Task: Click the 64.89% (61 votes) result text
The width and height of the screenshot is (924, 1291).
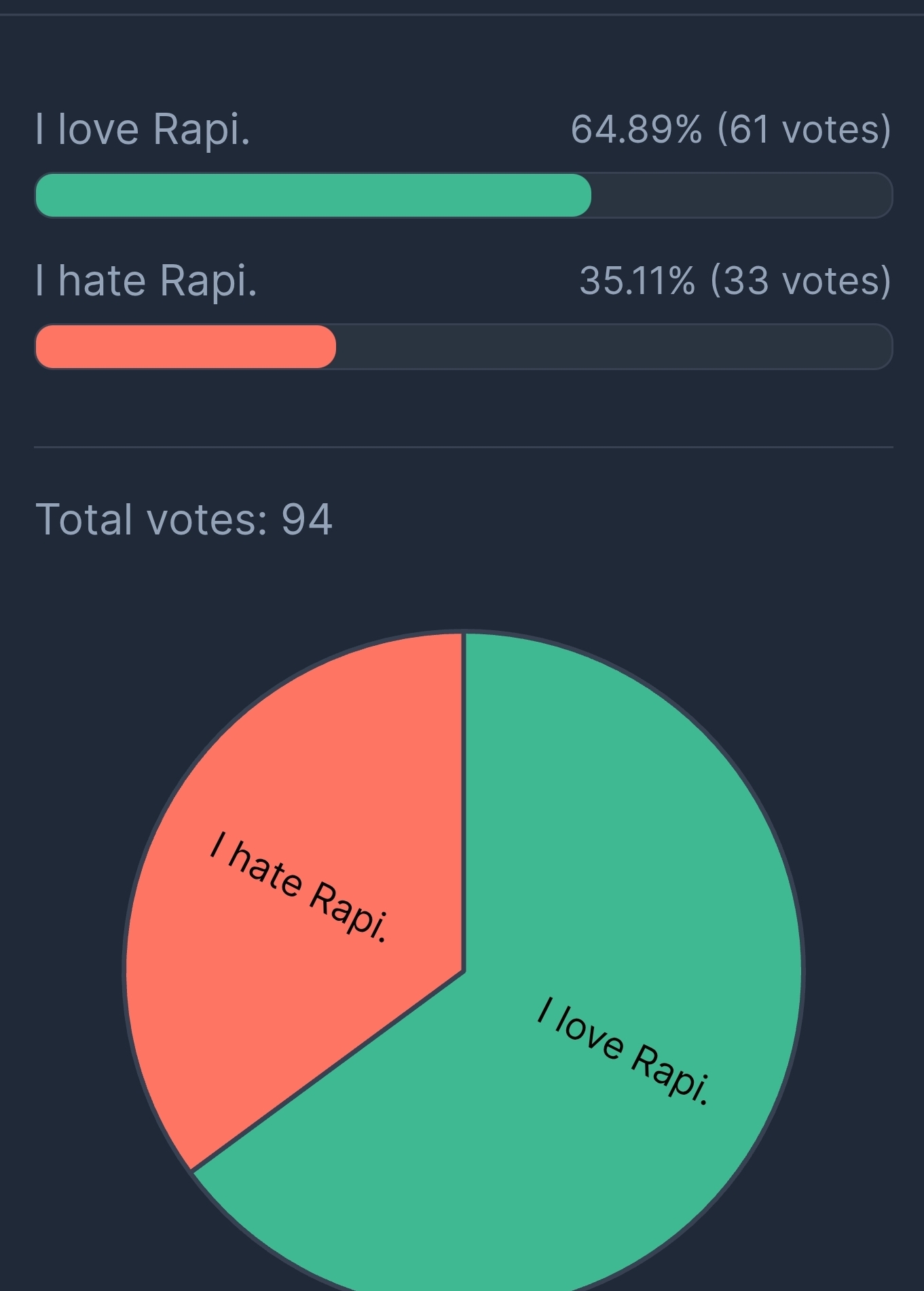Action: click(731, 129)
